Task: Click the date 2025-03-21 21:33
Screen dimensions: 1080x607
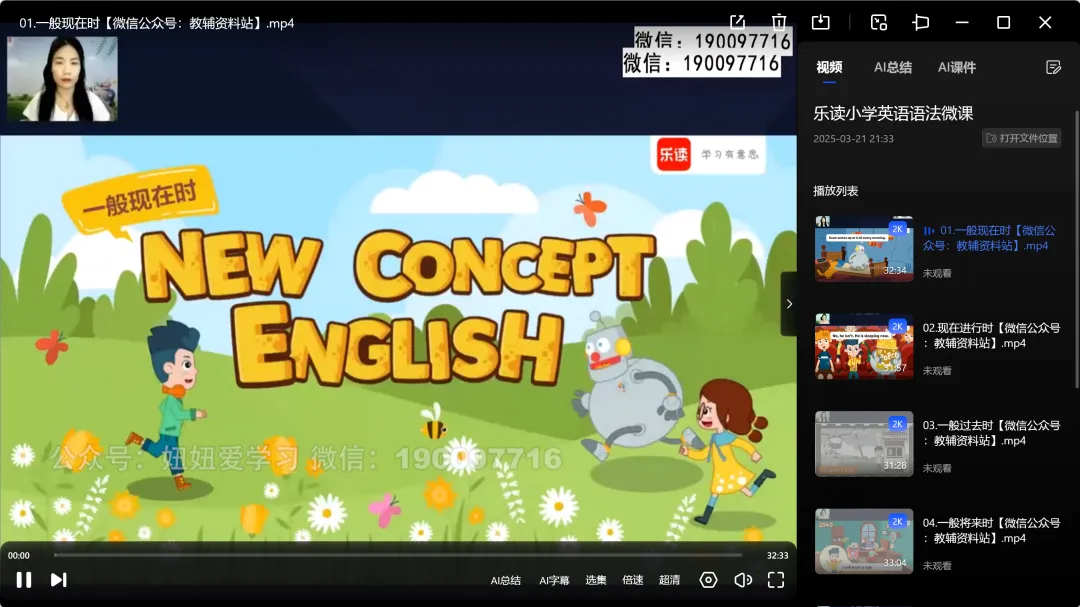Action: (853, 138)
